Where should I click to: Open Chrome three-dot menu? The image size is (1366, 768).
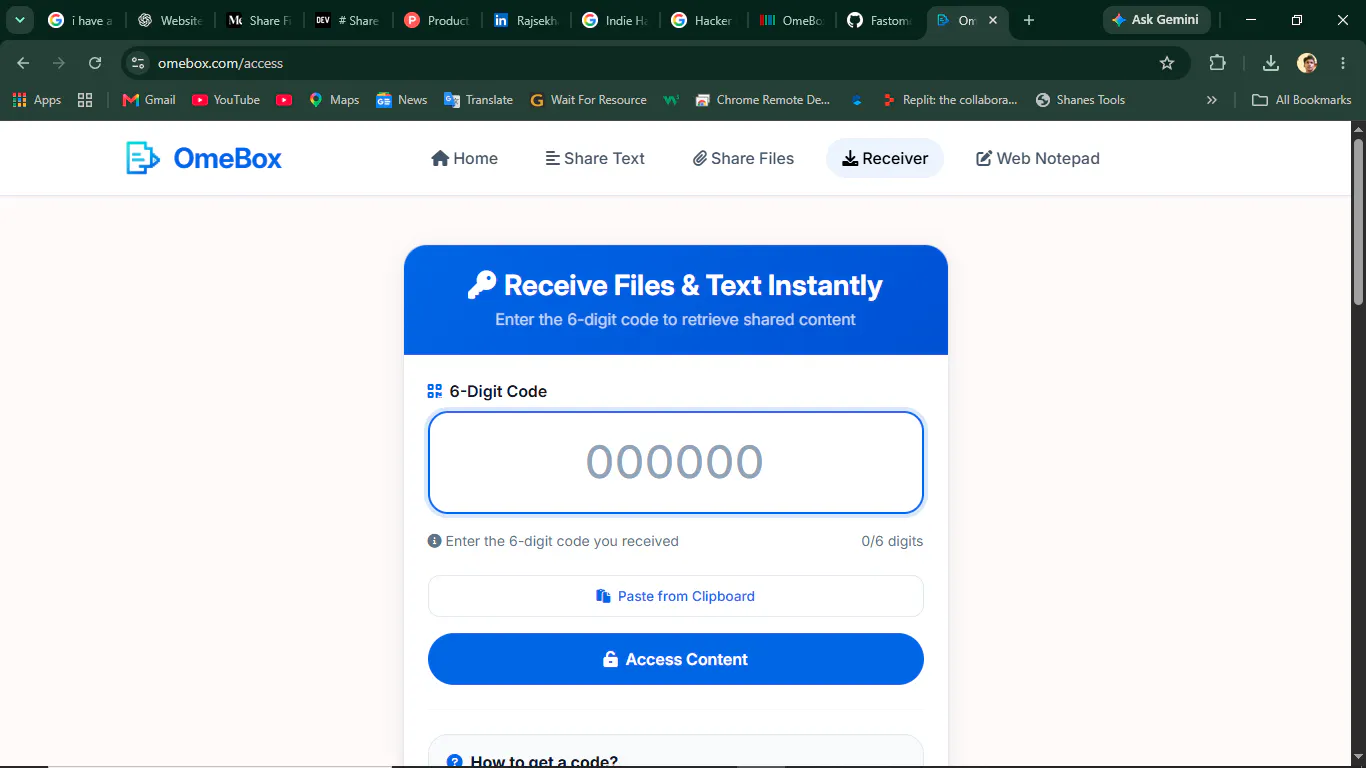point(1343,63)
